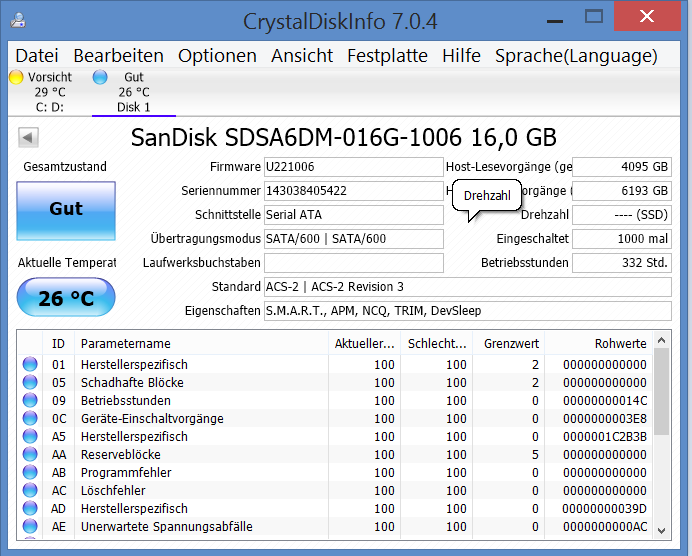692x556 pixels.
Task: Go to previous disk with left arrow button
Action: pos(28,137)
